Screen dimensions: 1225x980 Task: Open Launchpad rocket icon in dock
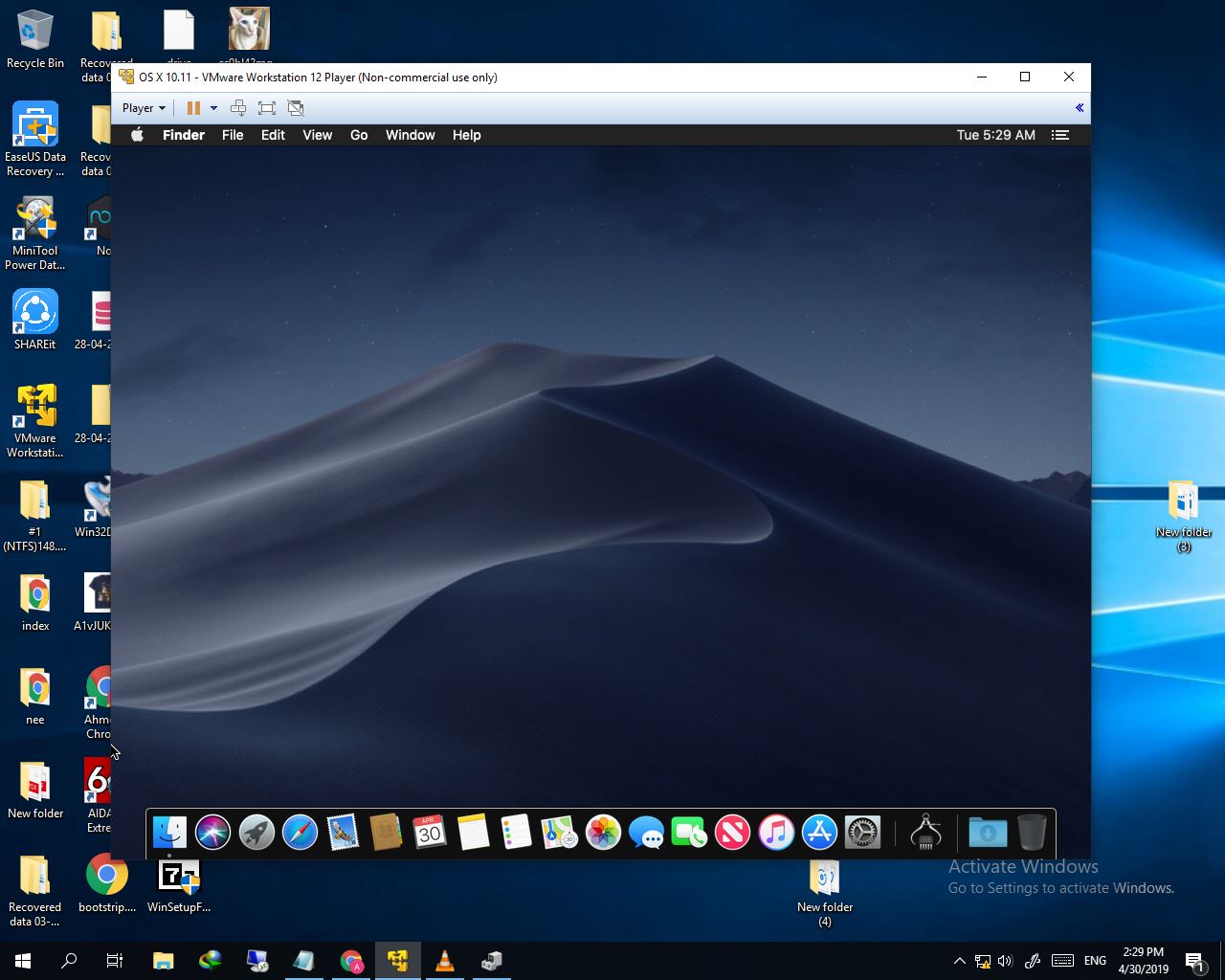(x=256, y=833)
